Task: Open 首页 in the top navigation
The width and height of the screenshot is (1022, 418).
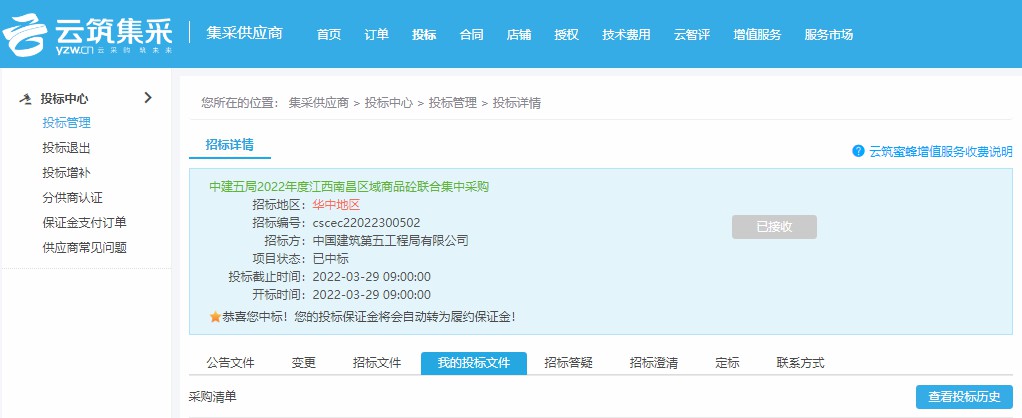Action: coord(329,35)
